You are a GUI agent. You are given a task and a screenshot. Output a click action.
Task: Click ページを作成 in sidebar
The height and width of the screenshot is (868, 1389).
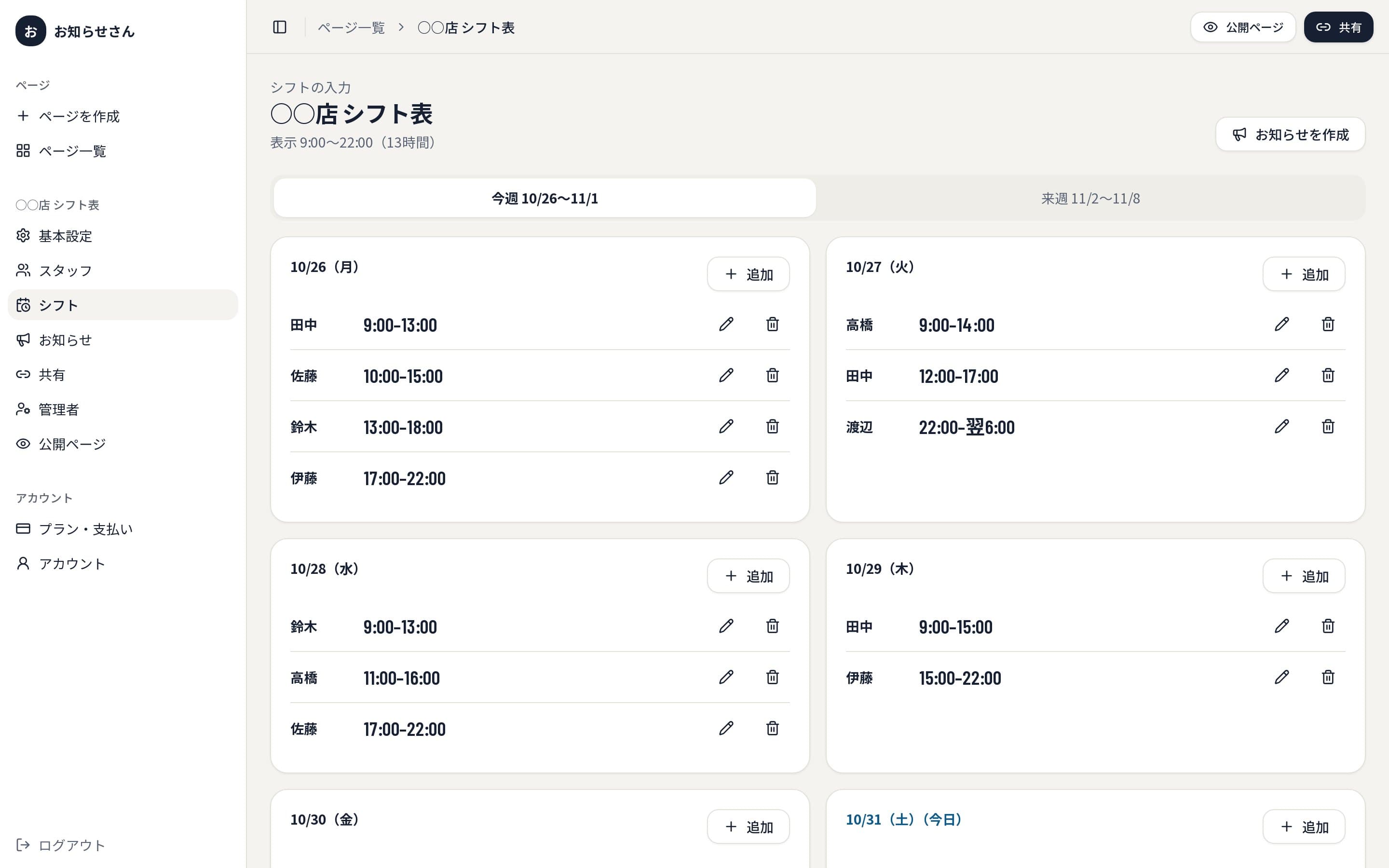coord(123,116)
